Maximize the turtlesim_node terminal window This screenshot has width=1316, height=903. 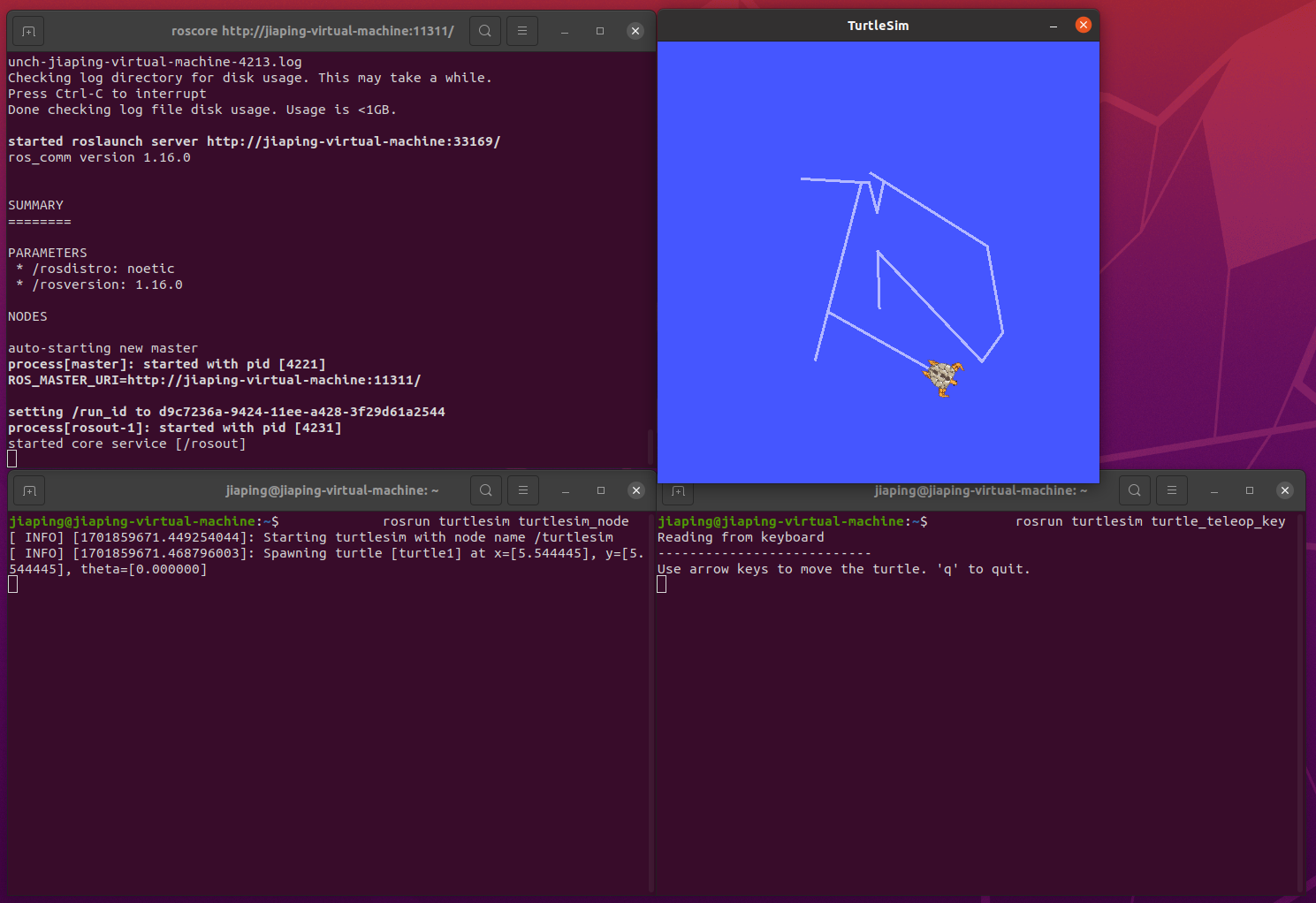(x=601, y=490)
